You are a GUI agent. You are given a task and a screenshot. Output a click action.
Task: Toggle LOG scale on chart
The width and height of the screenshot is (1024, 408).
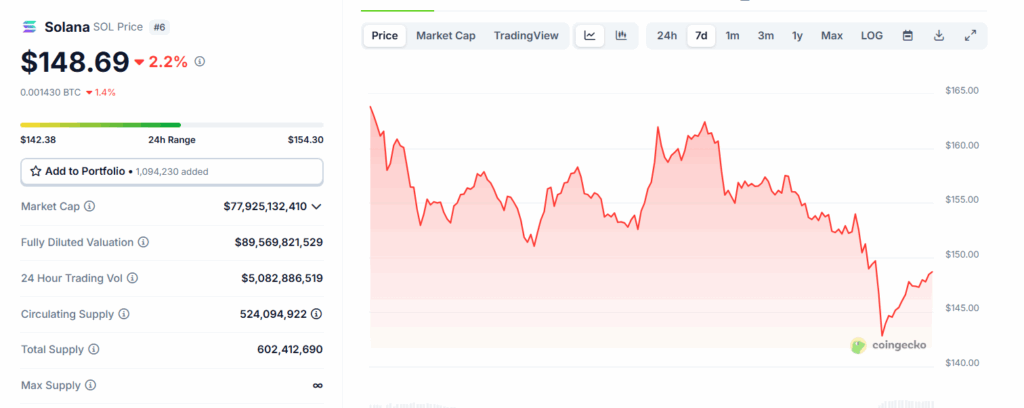pos(872,36)
